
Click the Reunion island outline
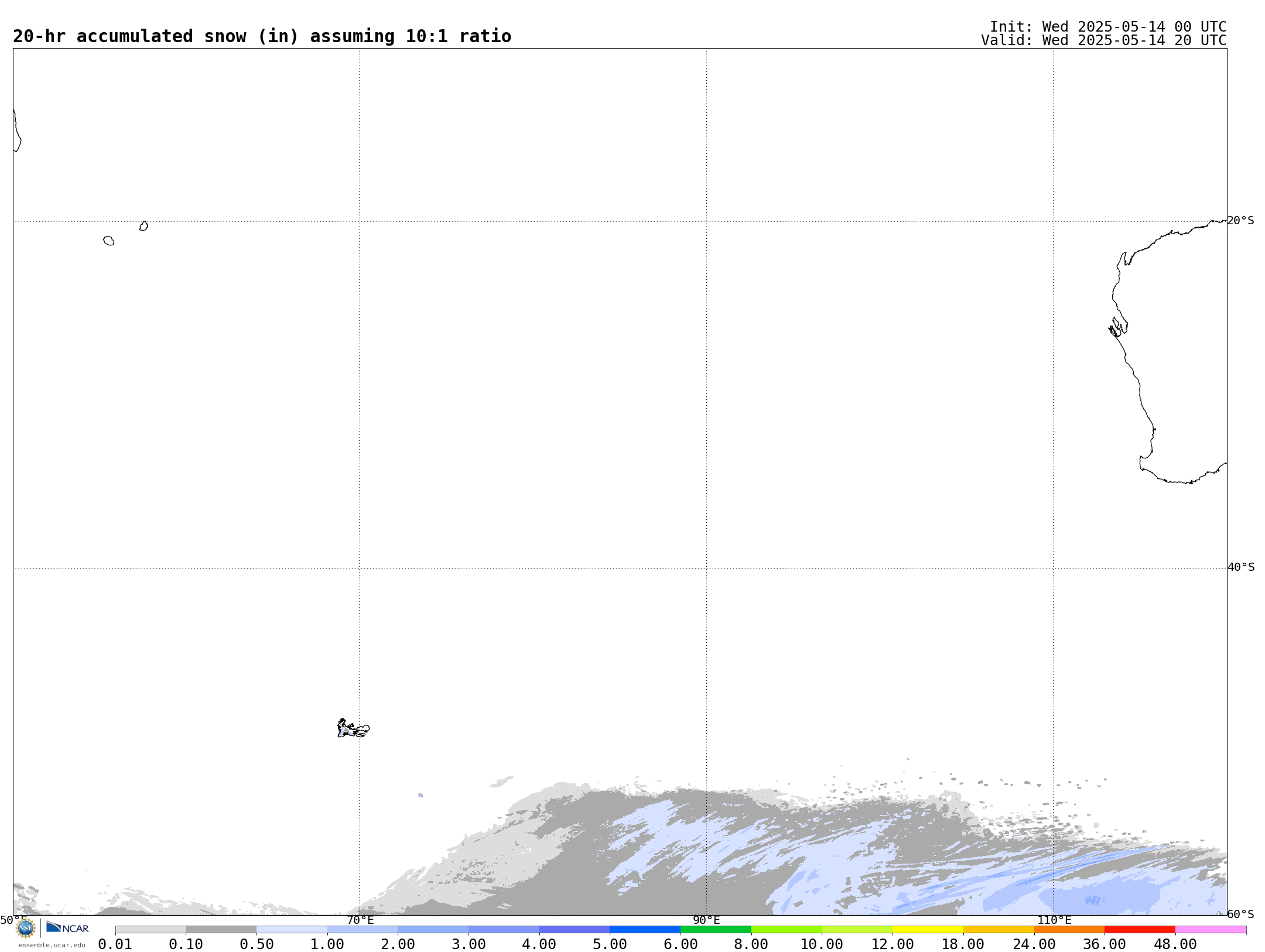tap(109, 241)
